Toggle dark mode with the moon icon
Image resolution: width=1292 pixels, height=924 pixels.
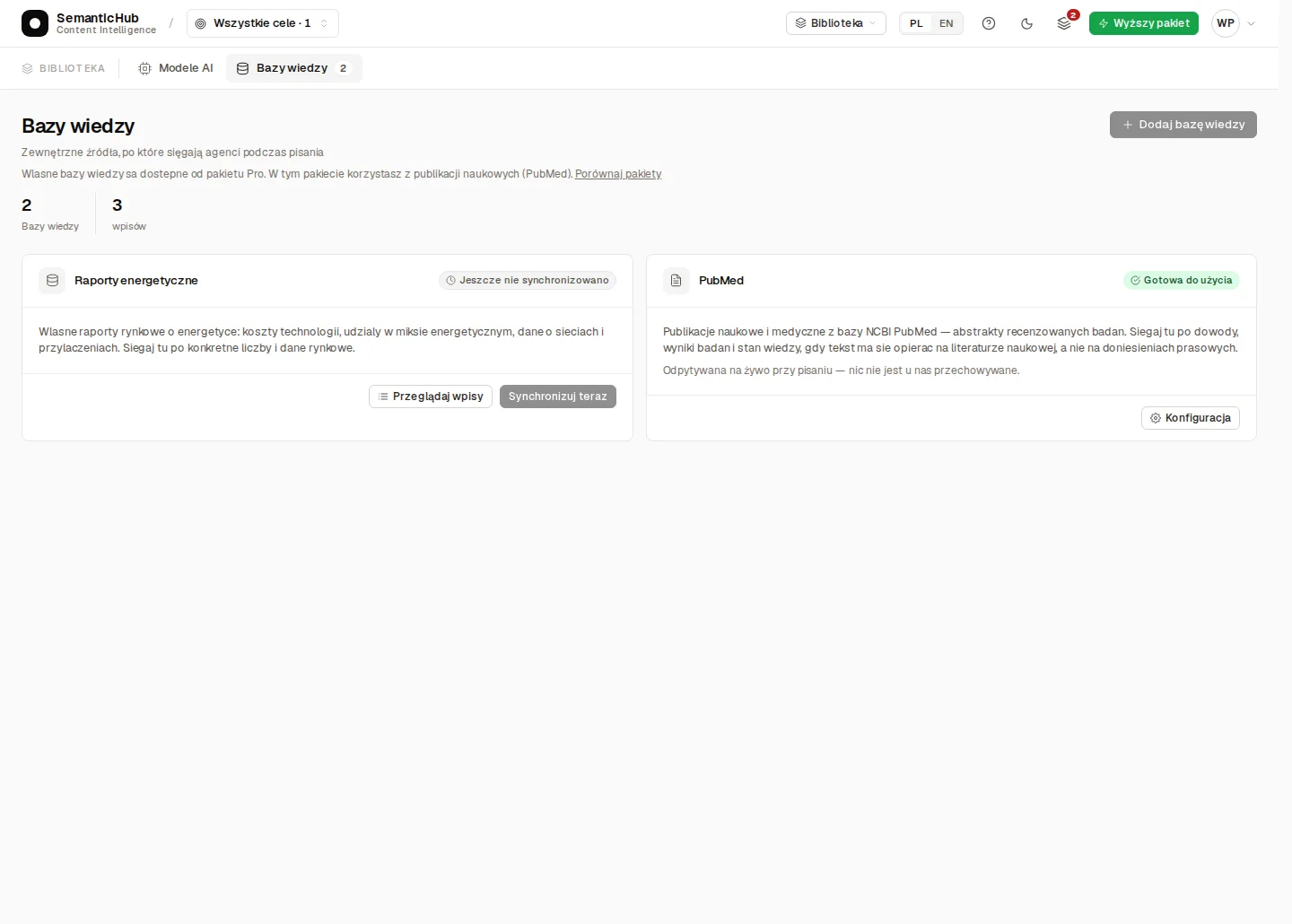(1027, 23)
